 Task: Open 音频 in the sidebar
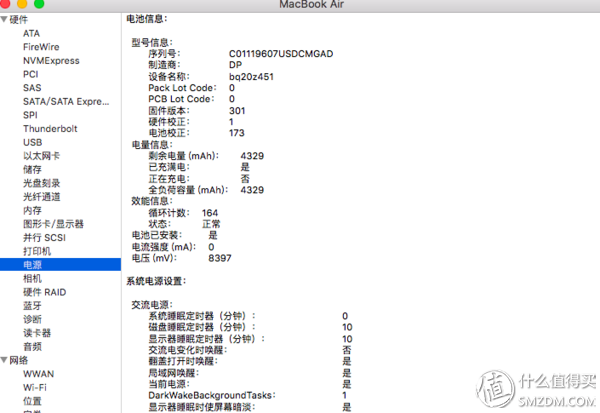32,347
